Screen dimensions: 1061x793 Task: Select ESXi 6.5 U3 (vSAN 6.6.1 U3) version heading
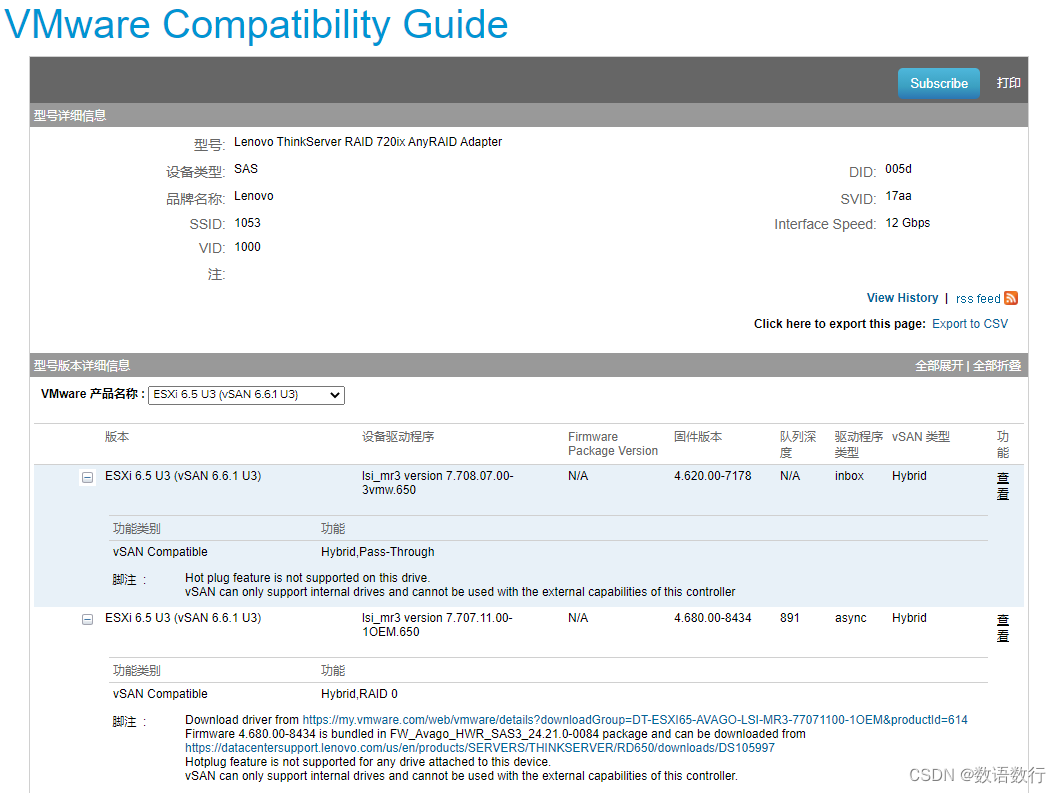(184, 475)
